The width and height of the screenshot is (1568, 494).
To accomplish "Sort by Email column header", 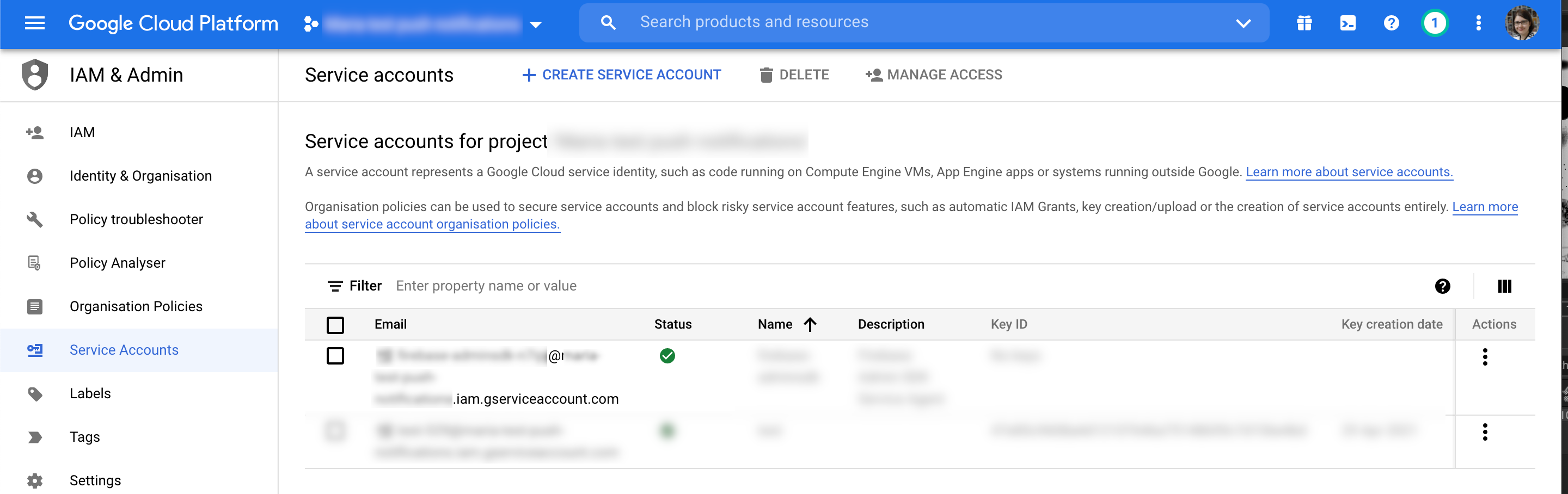I will 390,324.
